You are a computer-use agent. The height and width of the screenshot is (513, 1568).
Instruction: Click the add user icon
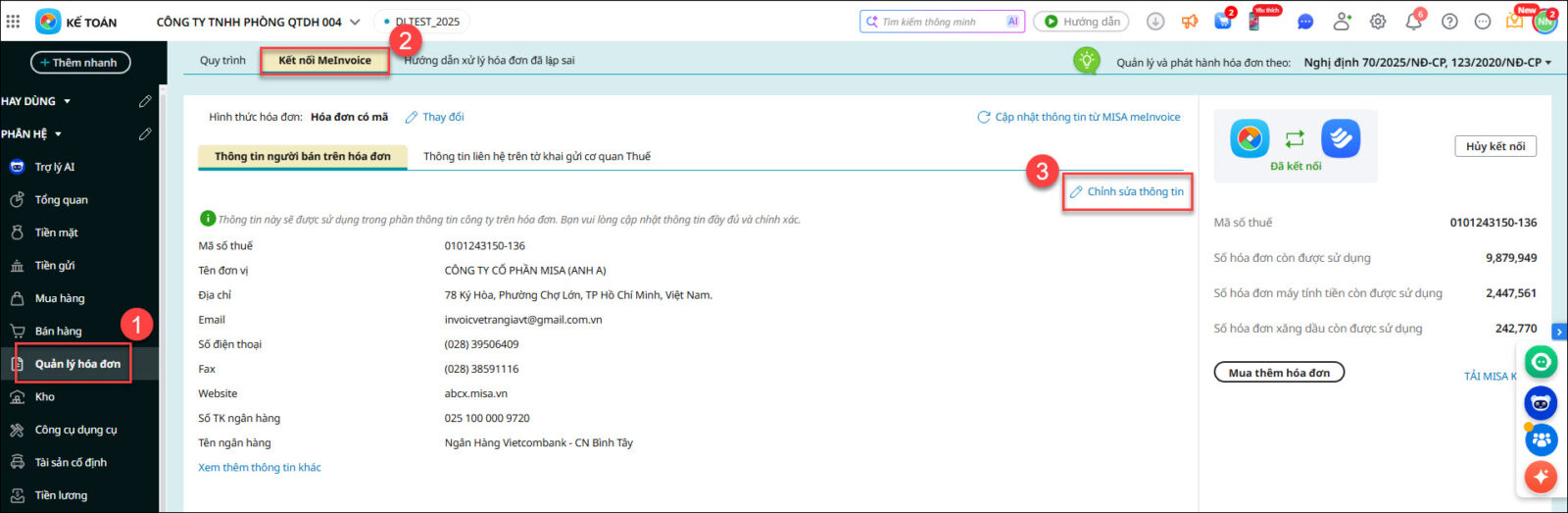(1342, 22)
